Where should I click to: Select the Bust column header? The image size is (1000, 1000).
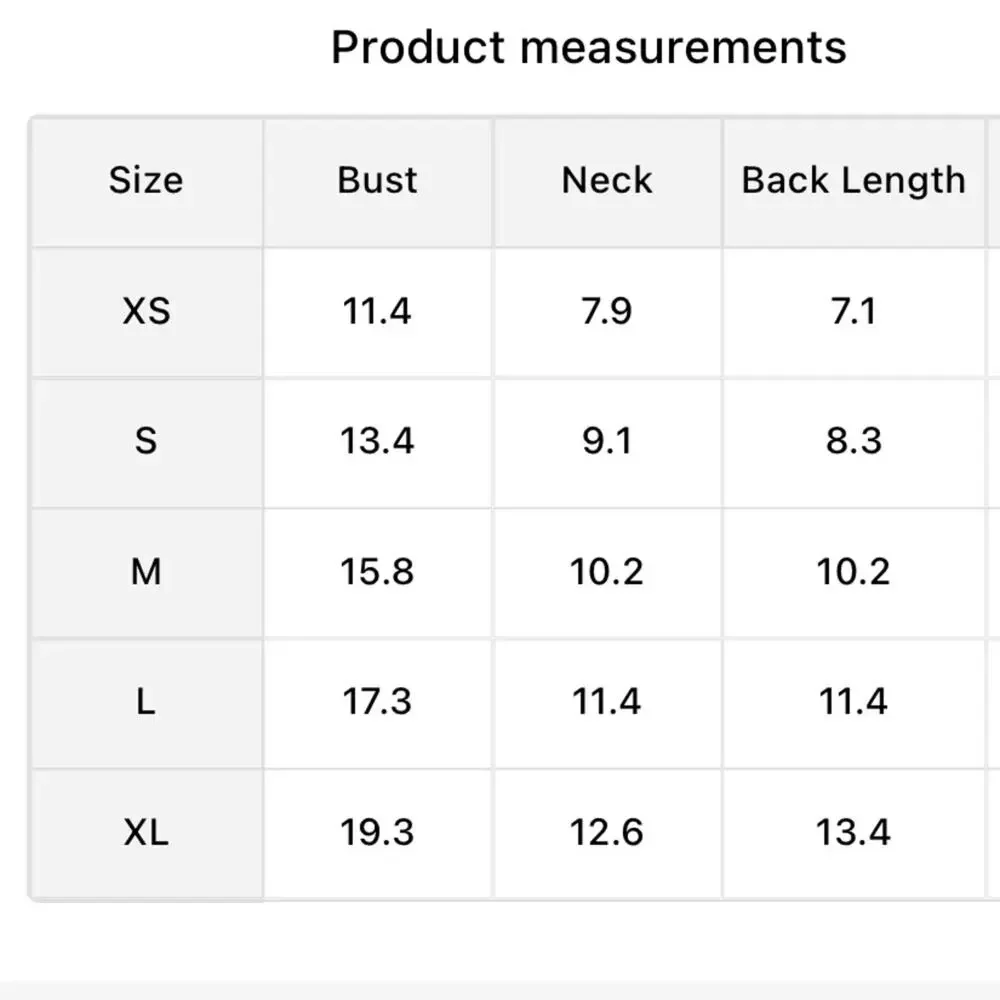tap(377, 180)
